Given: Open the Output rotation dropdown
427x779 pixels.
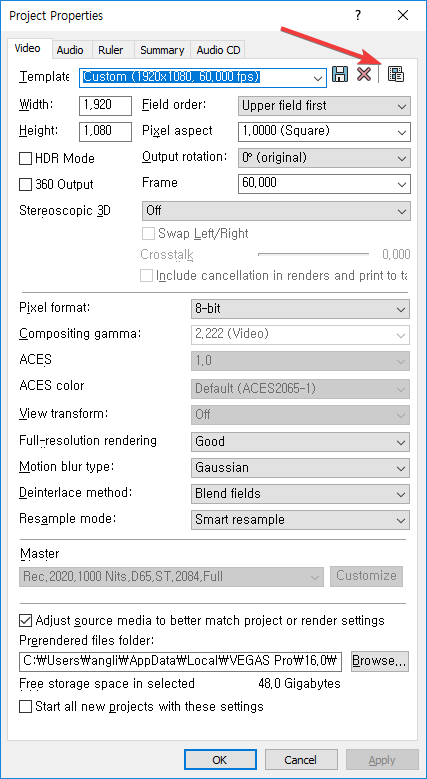Looking at the screenshot, I should (x=324, y=158).
